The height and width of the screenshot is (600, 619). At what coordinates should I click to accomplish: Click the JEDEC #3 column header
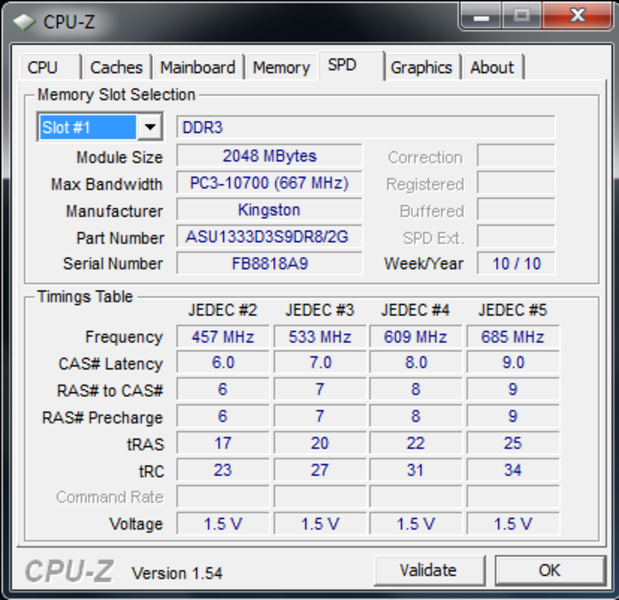pyautogui.click(x=320, y=310)
